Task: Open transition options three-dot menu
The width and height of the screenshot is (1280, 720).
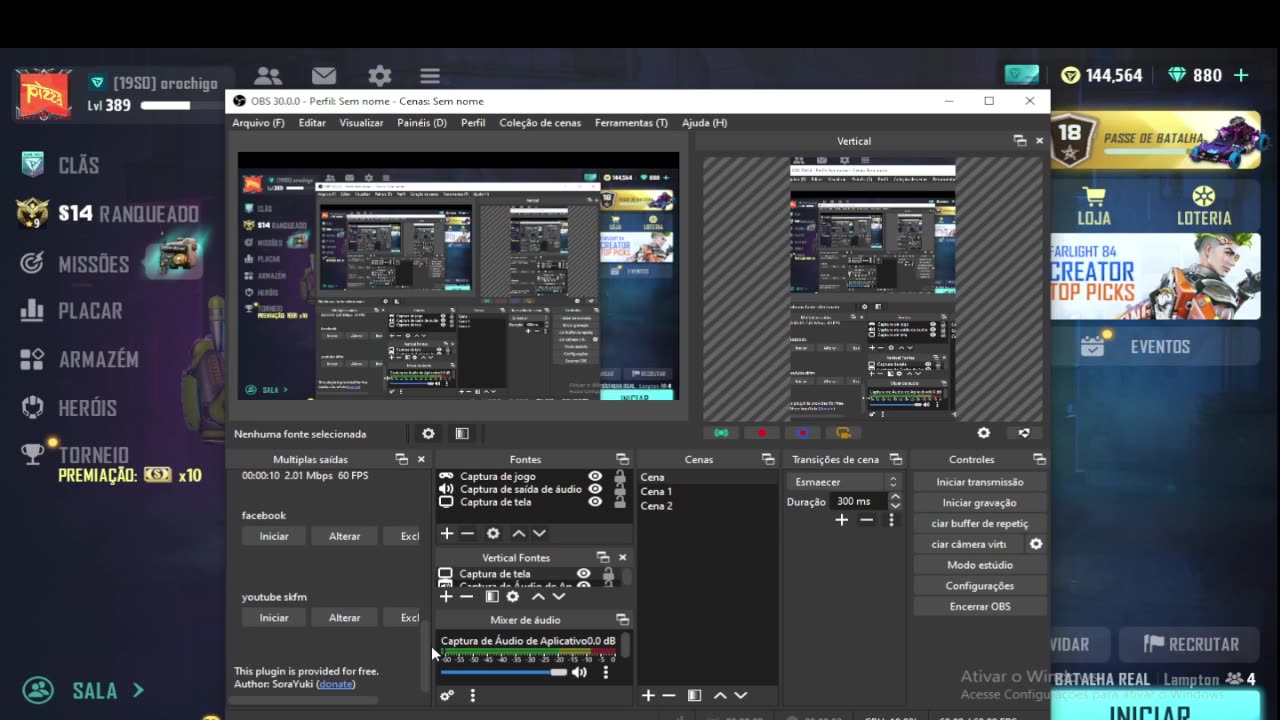Action: tap(891, 520)
